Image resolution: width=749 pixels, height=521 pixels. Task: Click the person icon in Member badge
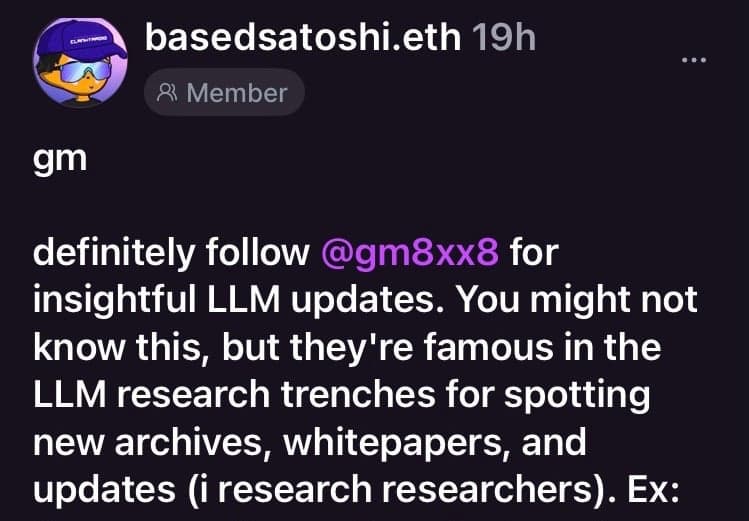pos(168,93)
